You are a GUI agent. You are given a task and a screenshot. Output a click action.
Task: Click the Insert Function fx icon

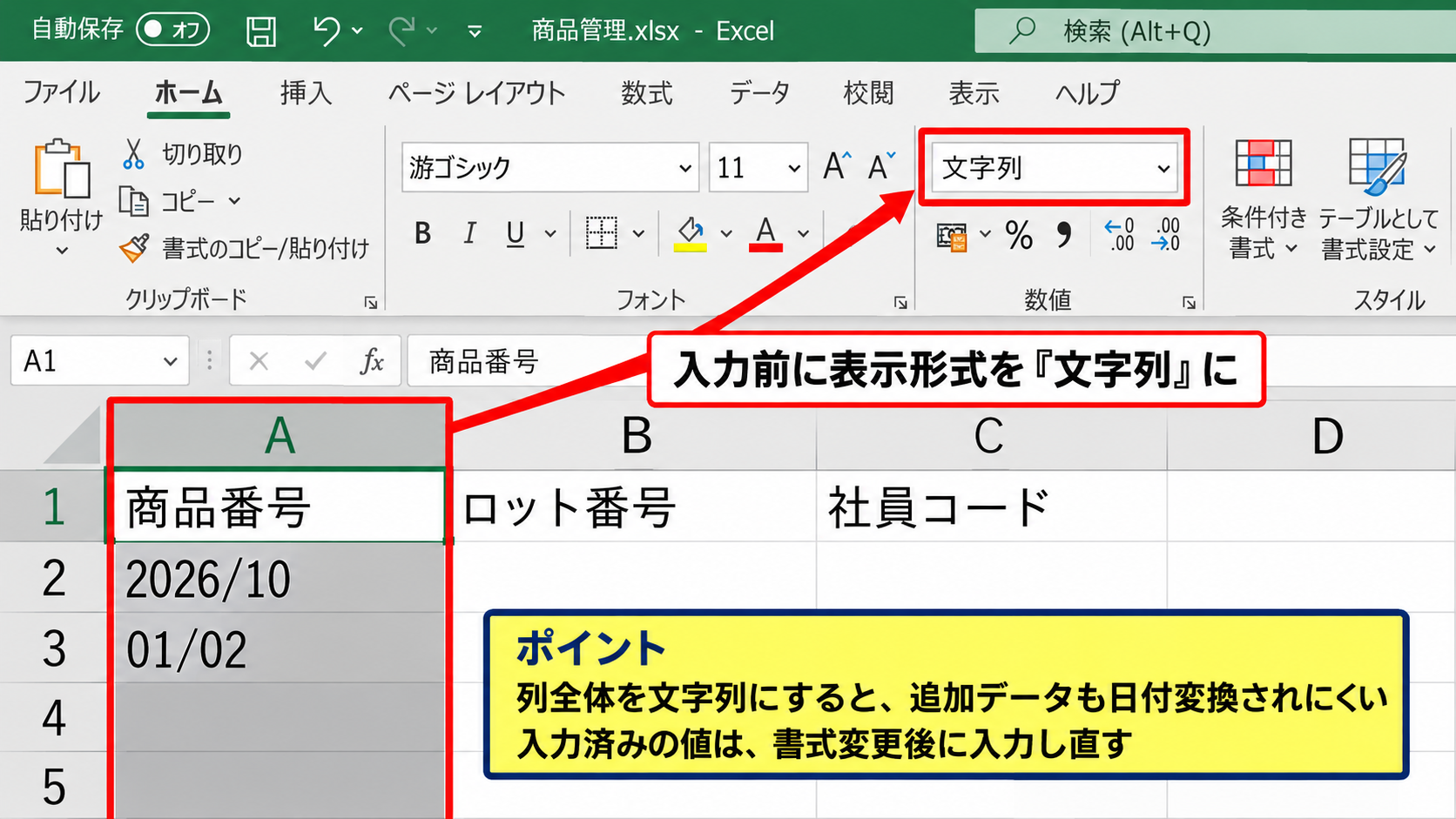coord(372,360)
